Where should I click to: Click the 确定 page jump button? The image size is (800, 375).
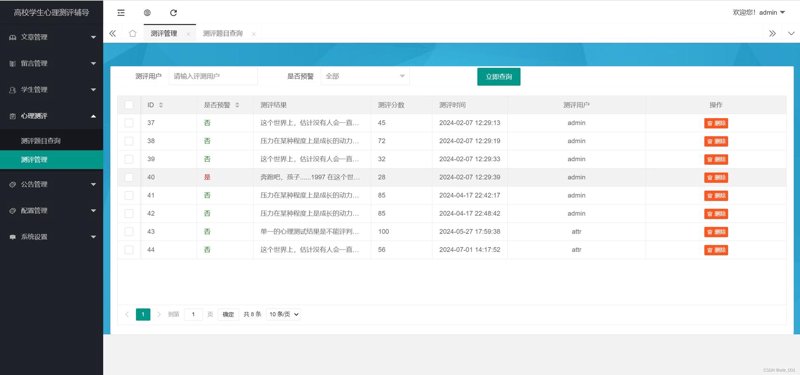228,314
